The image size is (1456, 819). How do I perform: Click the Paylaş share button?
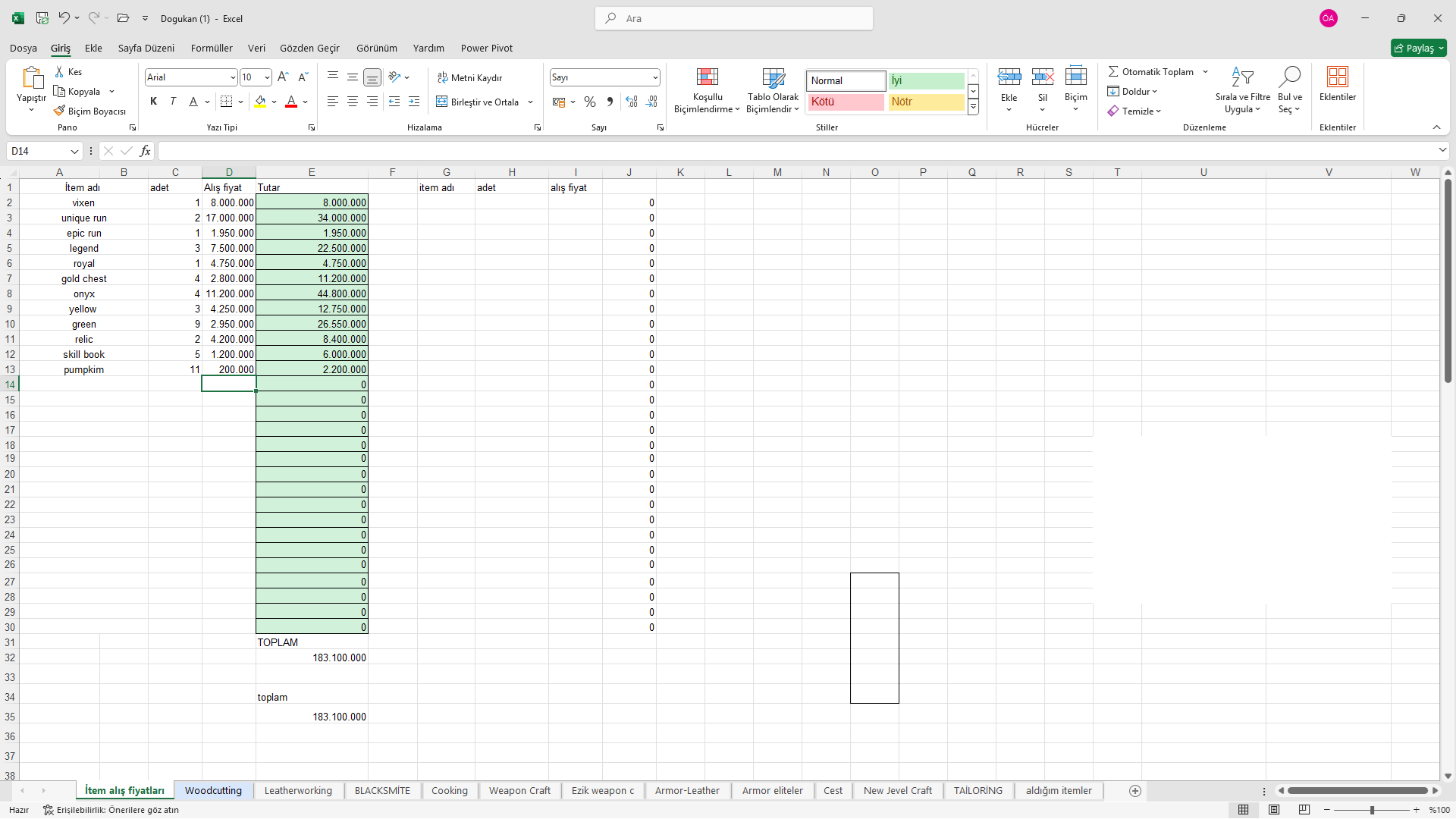click(1419, 48)
